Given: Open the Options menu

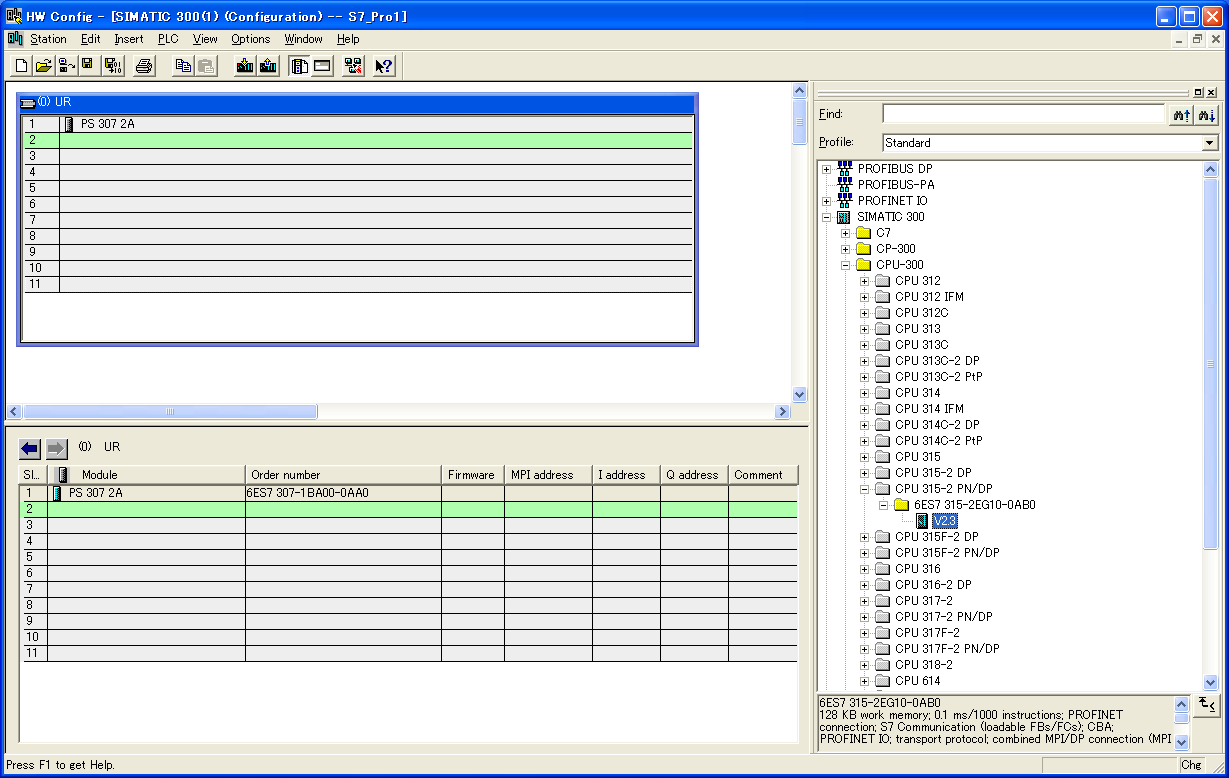Looking at the screenshot, I should click(x=250, y=39).
